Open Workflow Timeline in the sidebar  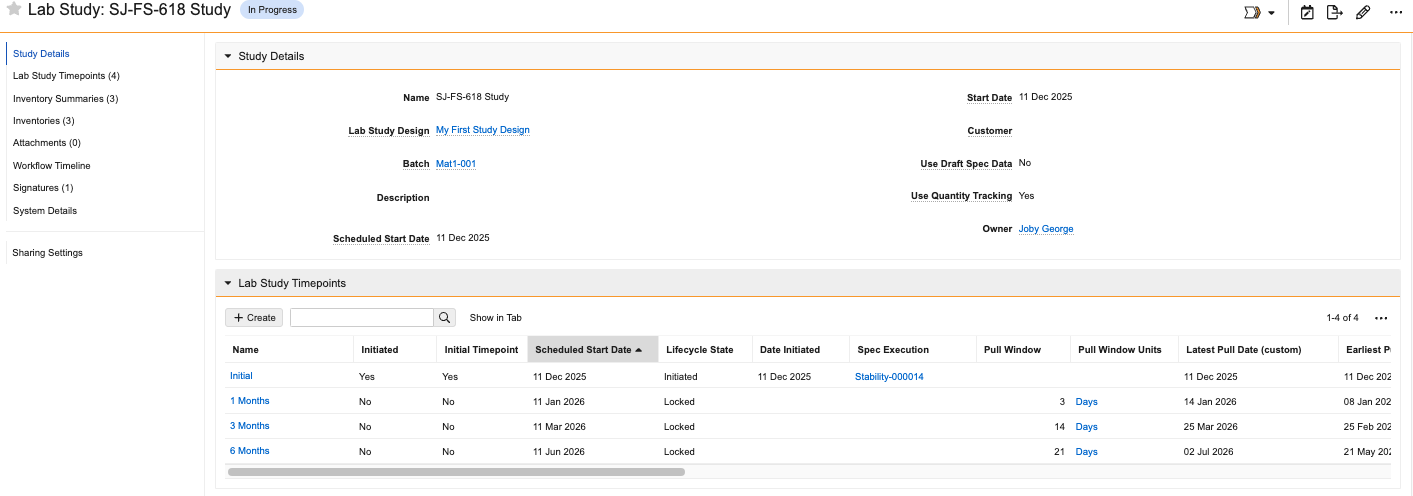tap(51, 166)
